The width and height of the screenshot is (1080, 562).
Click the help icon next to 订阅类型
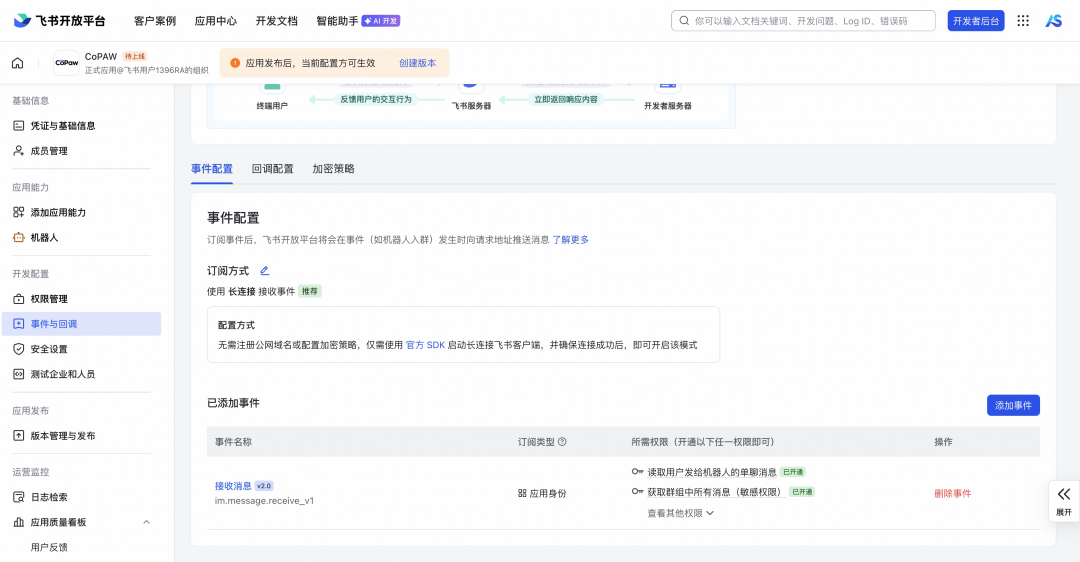pyautogui.click(x=562, y=441)
